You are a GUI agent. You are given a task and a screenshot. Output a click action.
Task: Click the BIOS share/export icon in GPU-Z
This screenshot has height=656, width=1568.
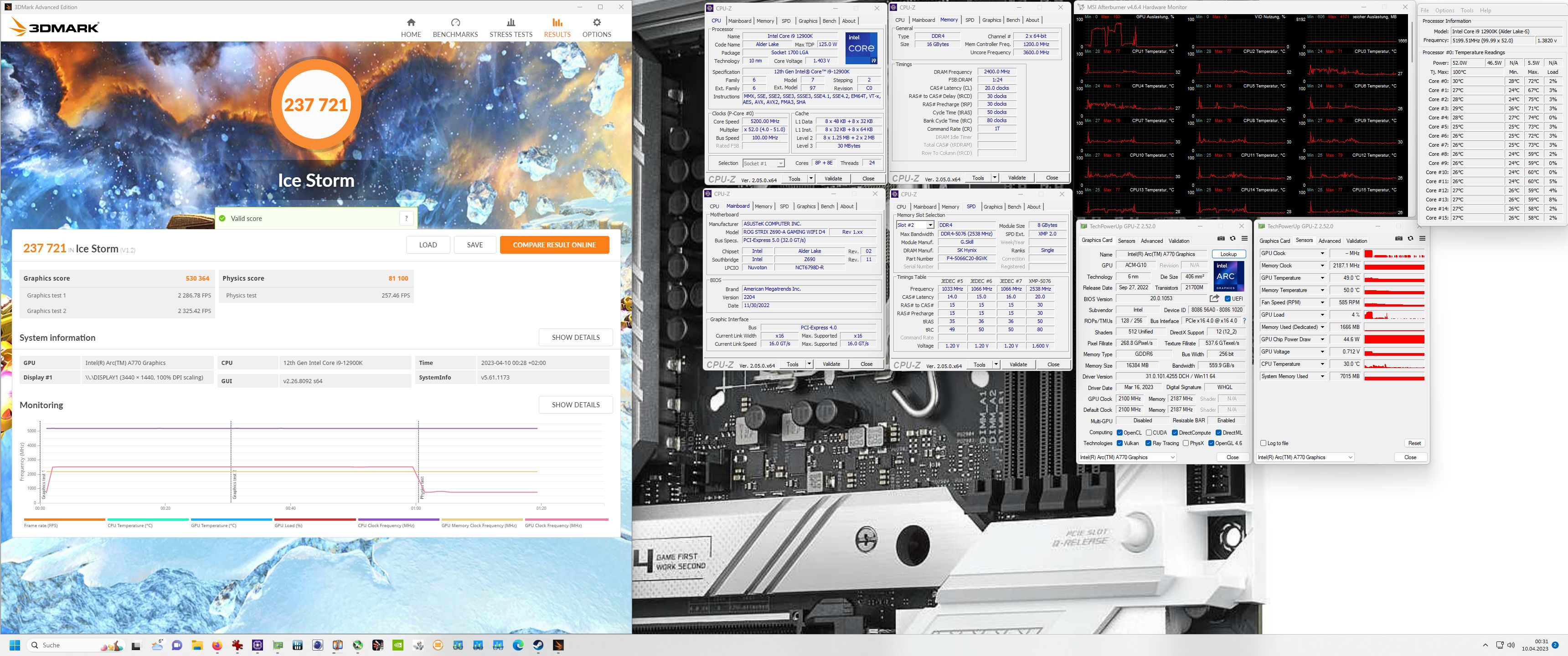[x=1214, y=298]
